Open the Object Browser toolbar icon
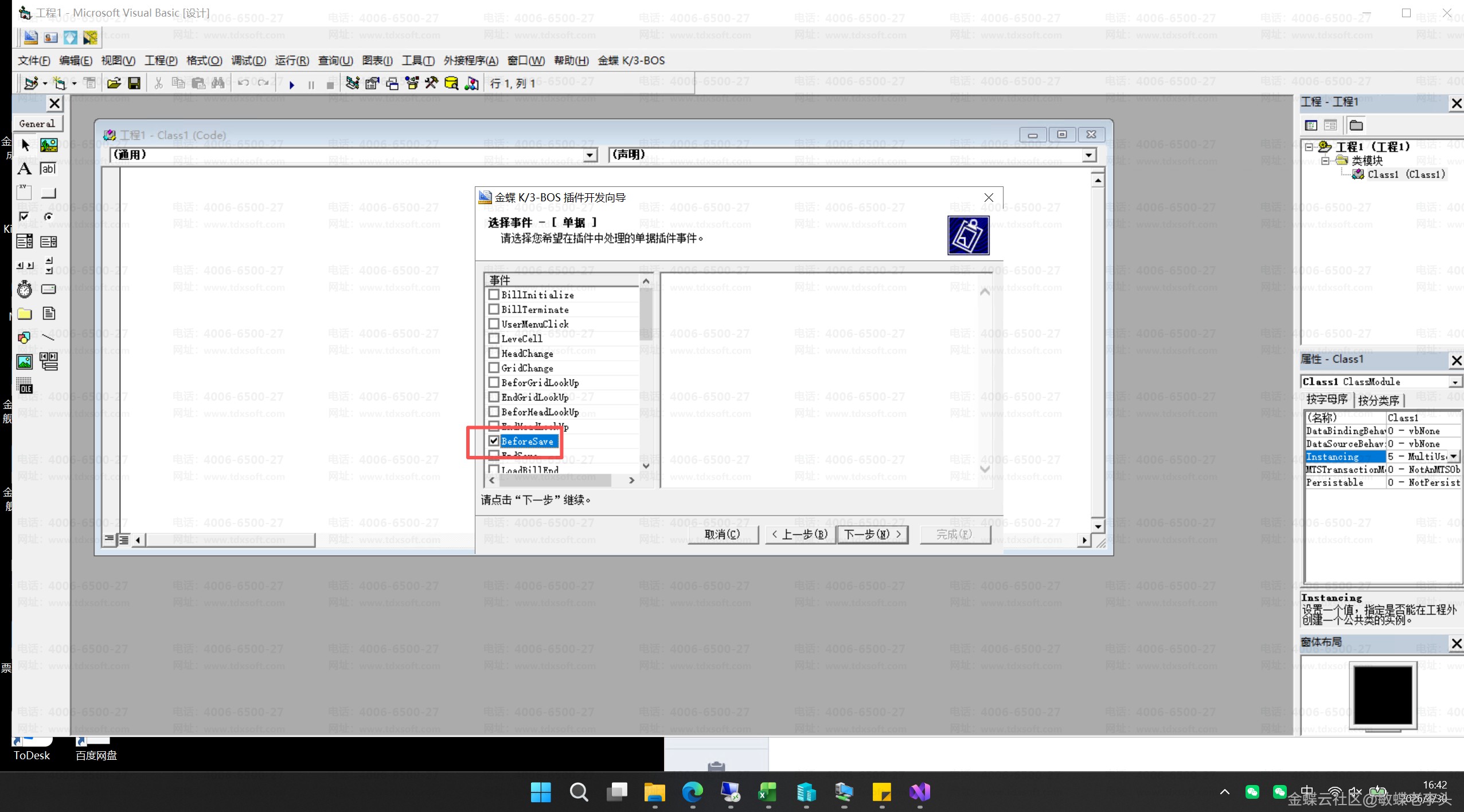 (x=412, y=84)
